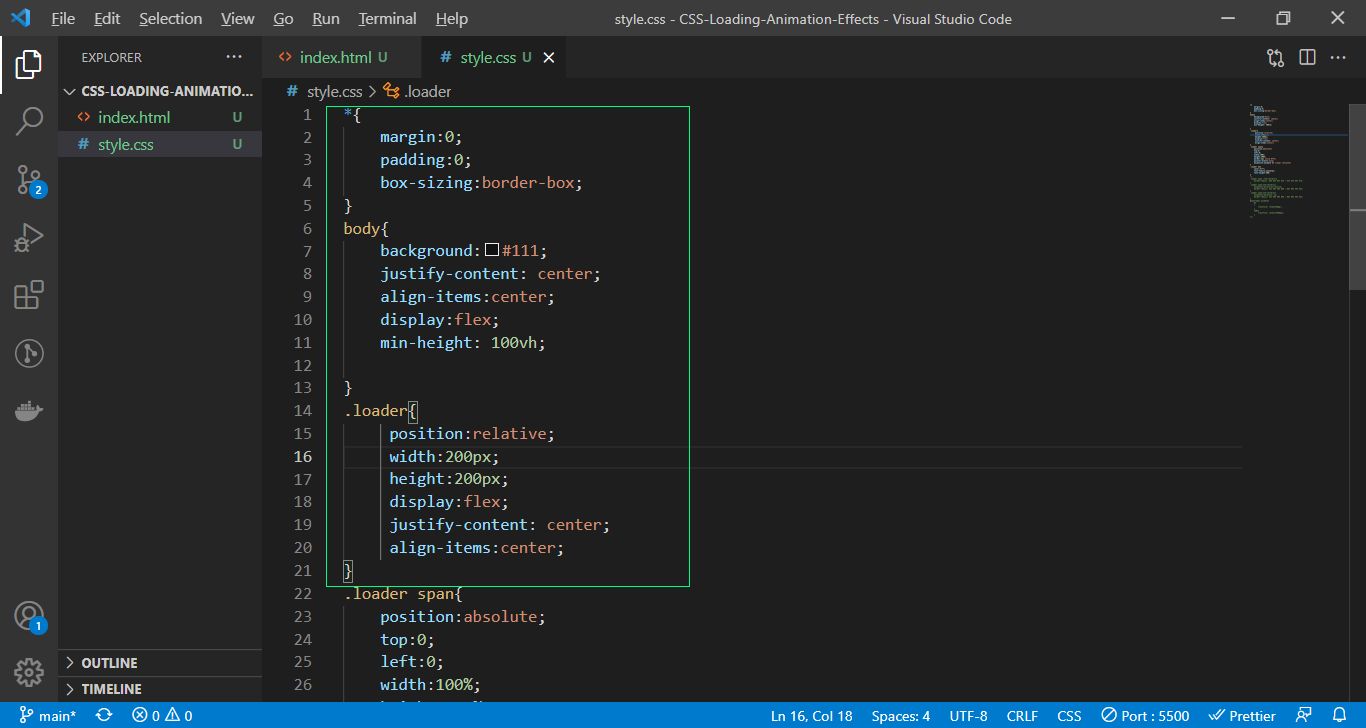This screenshot has height=728, width=1366.
Task: Open the Run menu
Action: pos(326,19)
